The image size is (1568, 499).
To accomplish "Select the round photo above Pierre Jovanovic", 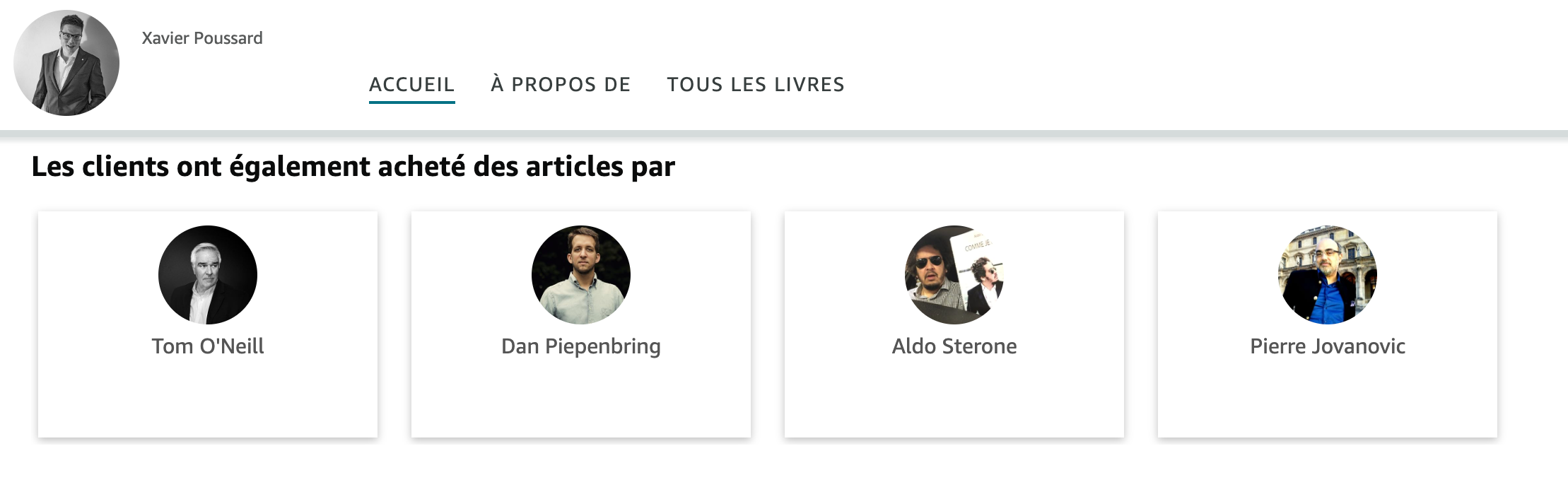I will pos(1328,275).
